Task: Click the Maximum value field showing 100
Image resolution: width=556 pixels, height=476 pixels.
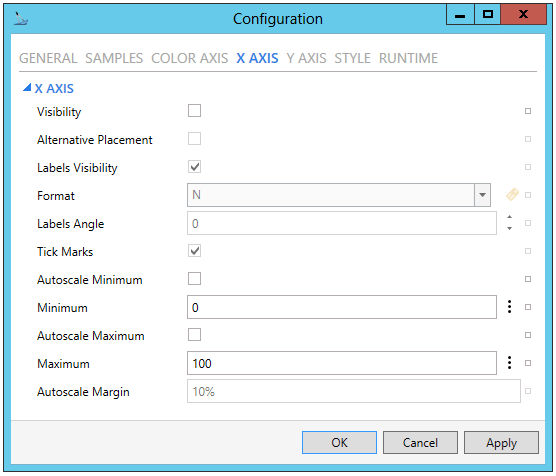Action: [x=342, y=363]
